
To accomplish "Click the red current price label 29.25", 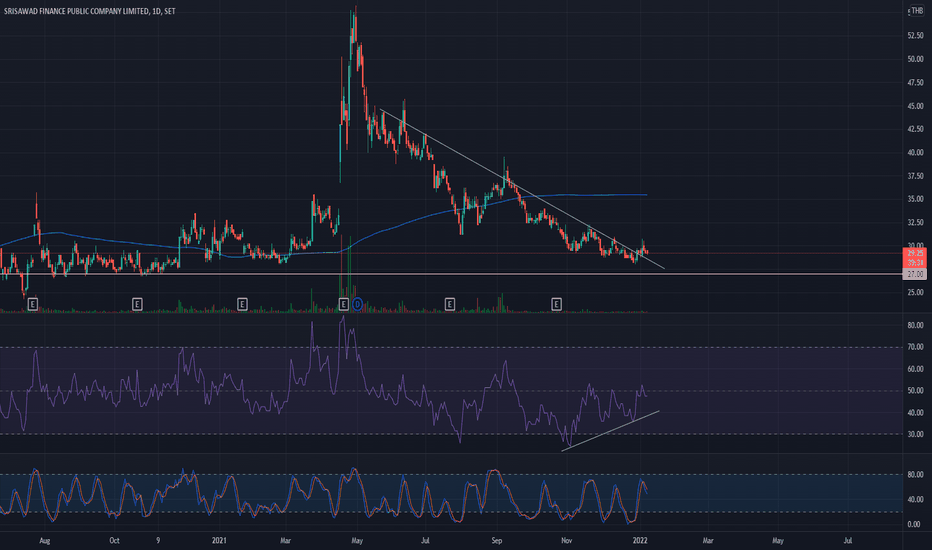I will (915, 253).
